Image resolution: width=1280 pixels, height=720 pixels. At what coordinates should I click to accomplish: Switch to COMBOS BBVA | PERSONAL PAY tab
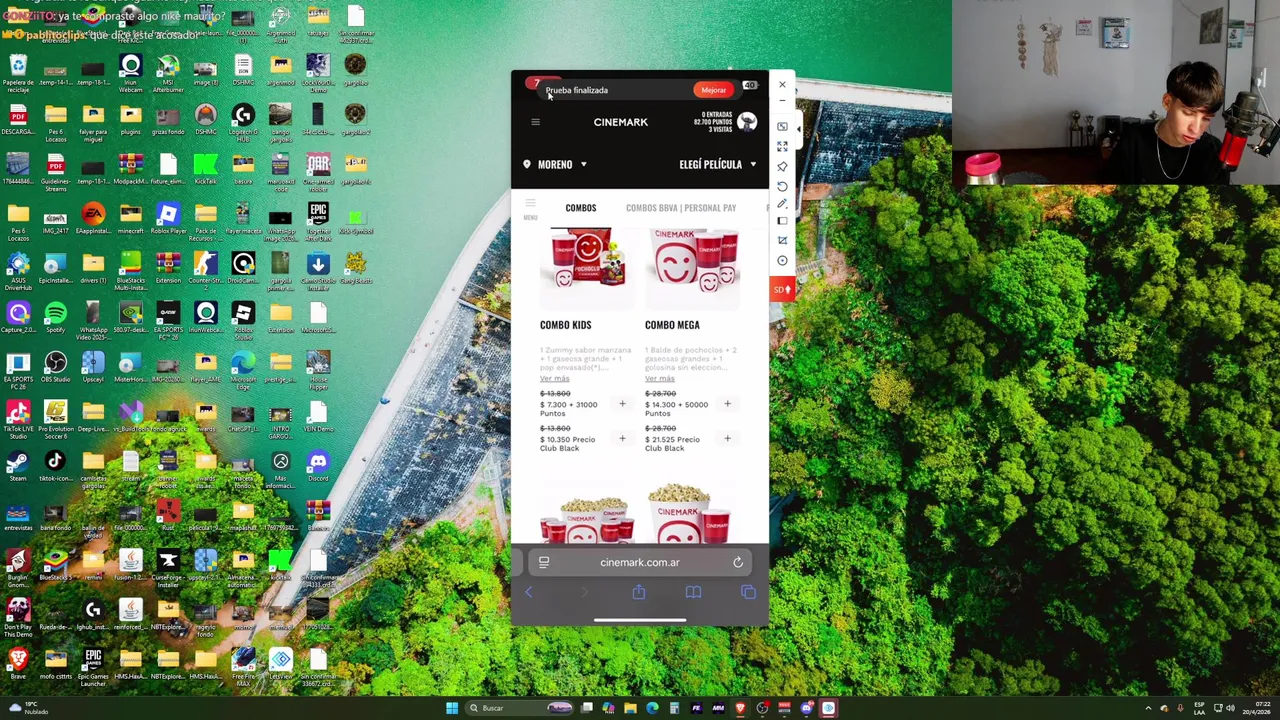681,208
